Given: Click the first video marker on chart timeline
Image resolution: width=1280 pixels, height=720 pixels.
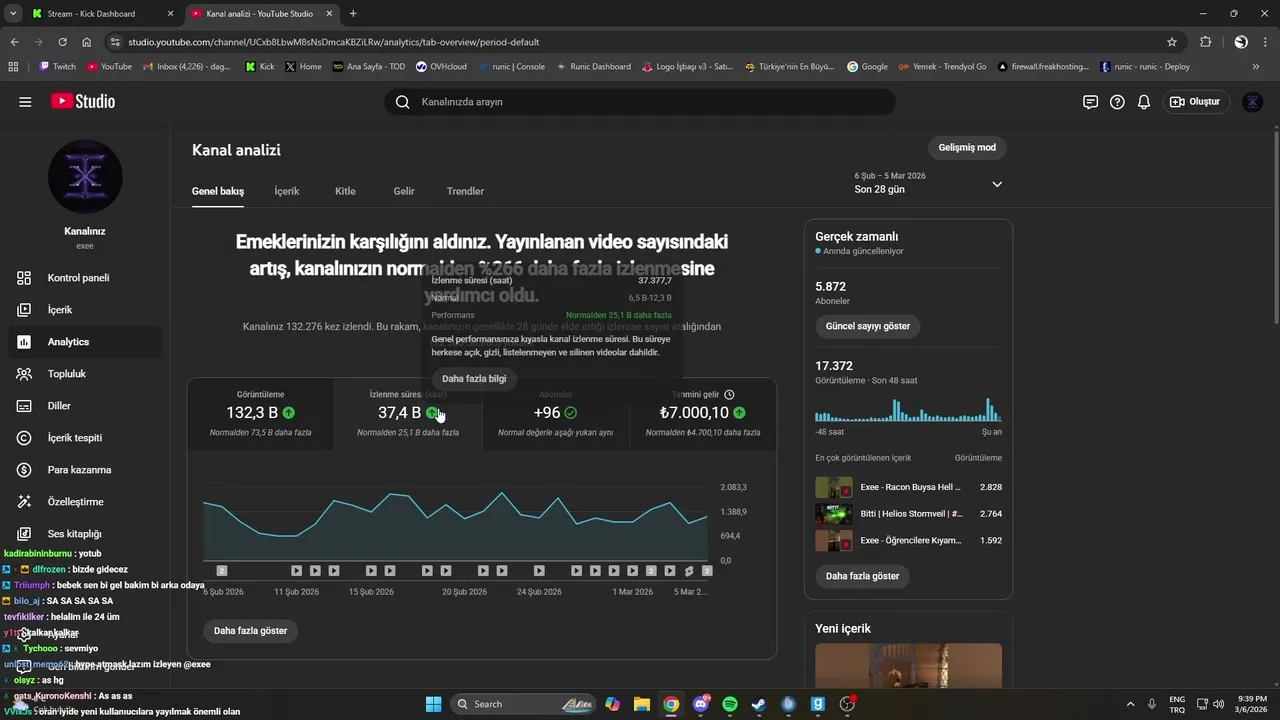Looking at the screenshot, I should (x=222, y=571).
